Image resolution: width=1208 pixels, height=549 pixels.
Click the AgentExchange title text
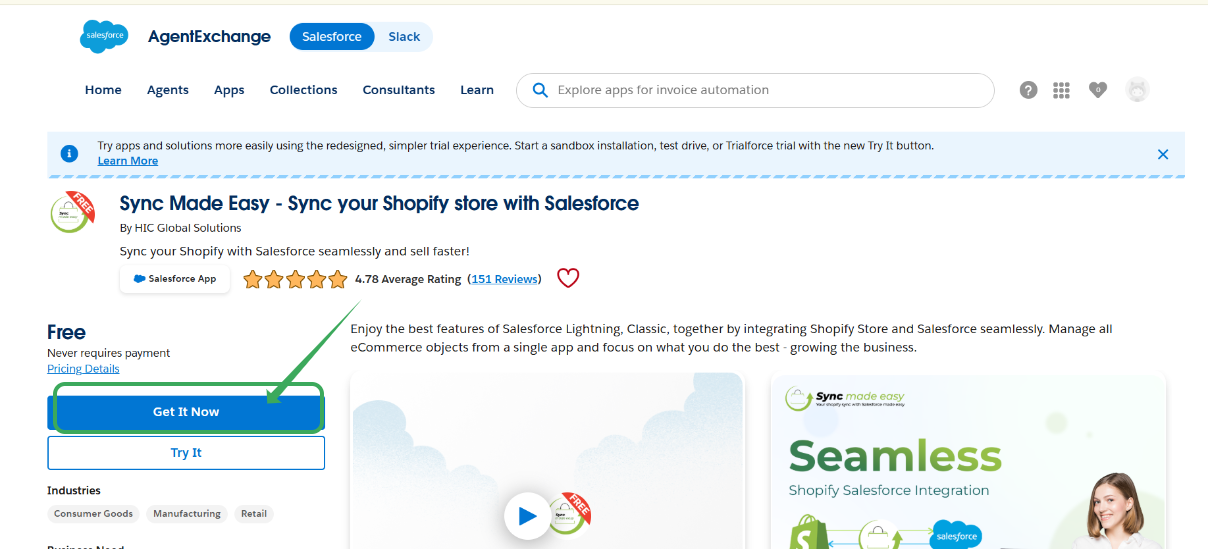209,37
